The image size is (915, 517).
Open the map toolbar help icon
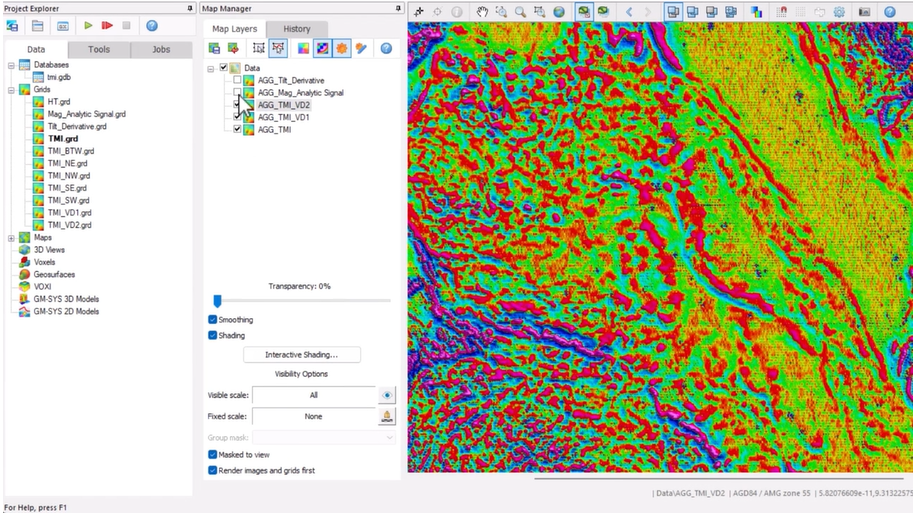coord(890,12)
